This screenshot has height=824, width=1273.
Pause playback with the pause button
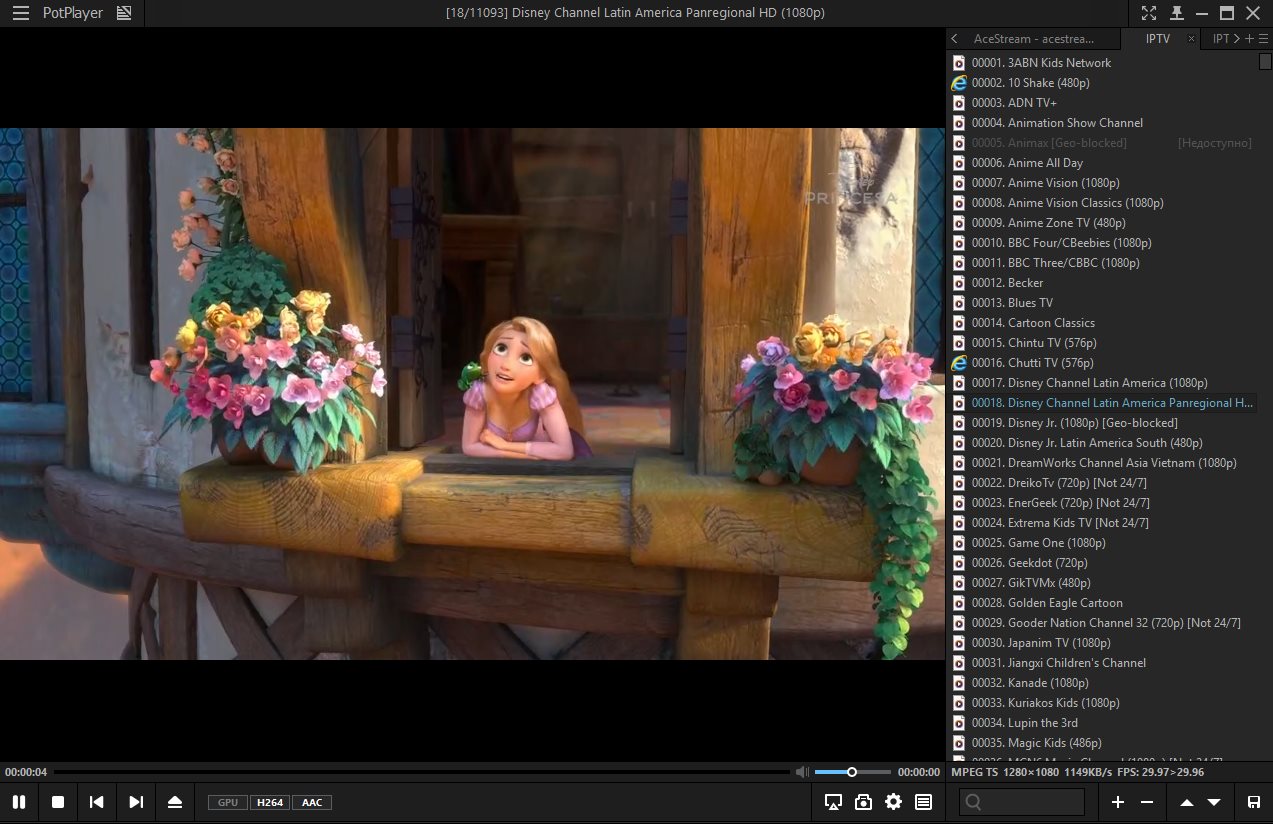(x=19, y=802)
